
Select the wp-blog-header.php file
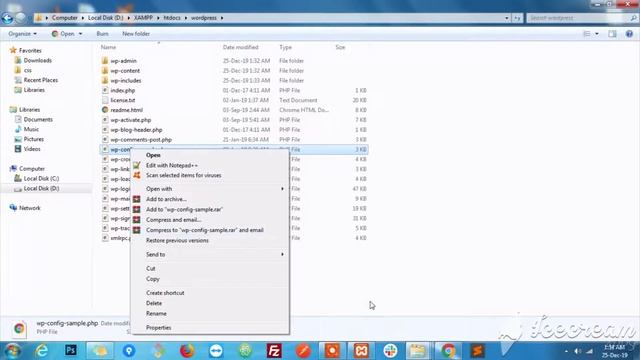tap(136, 130)
